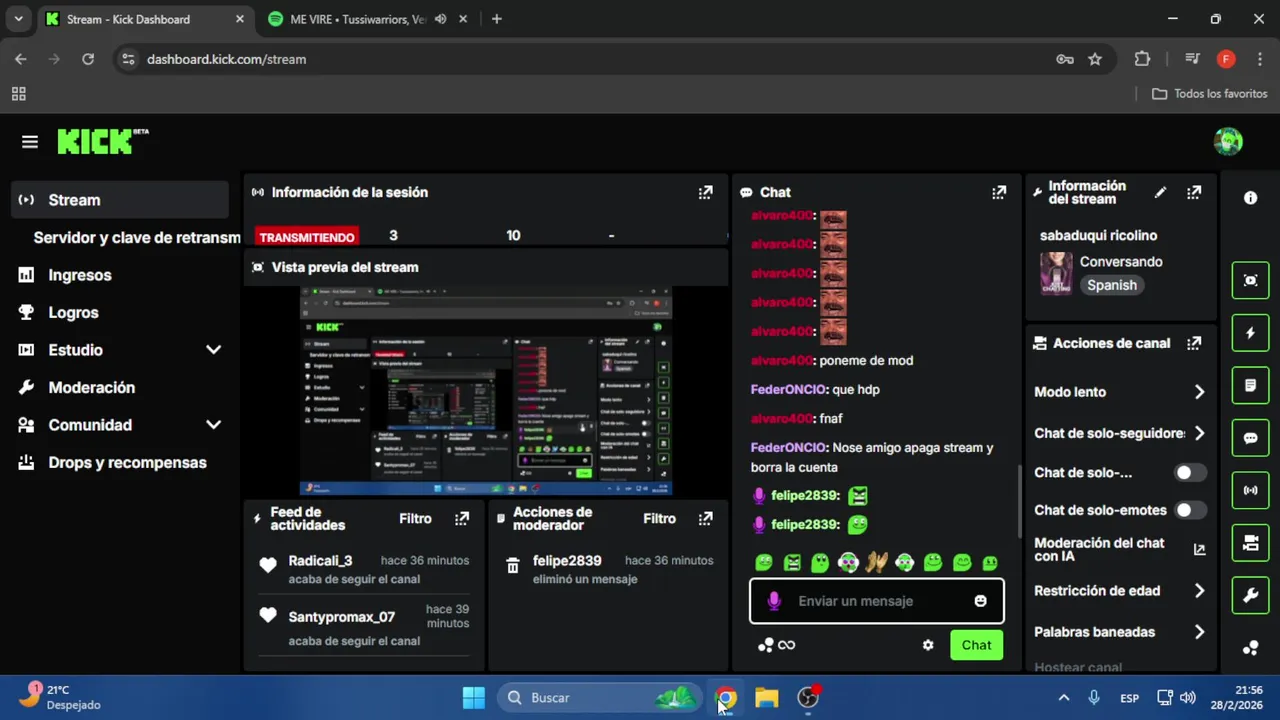Screen dimensions: 1280x720
Task: Expand the Comunidad sidebar section chevron
Action: point(213,425)
